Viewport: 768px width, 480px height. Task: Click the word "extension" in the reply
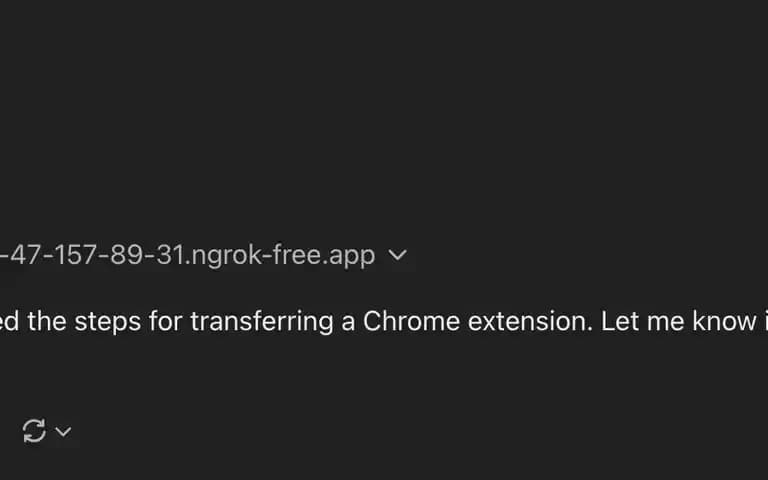tap(530, 322)
